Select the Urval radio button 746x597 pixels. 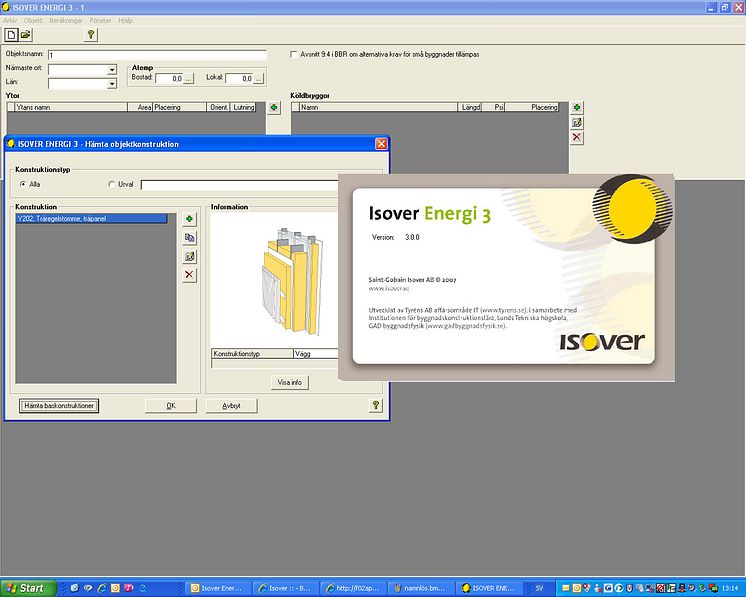tap(112, 184)
